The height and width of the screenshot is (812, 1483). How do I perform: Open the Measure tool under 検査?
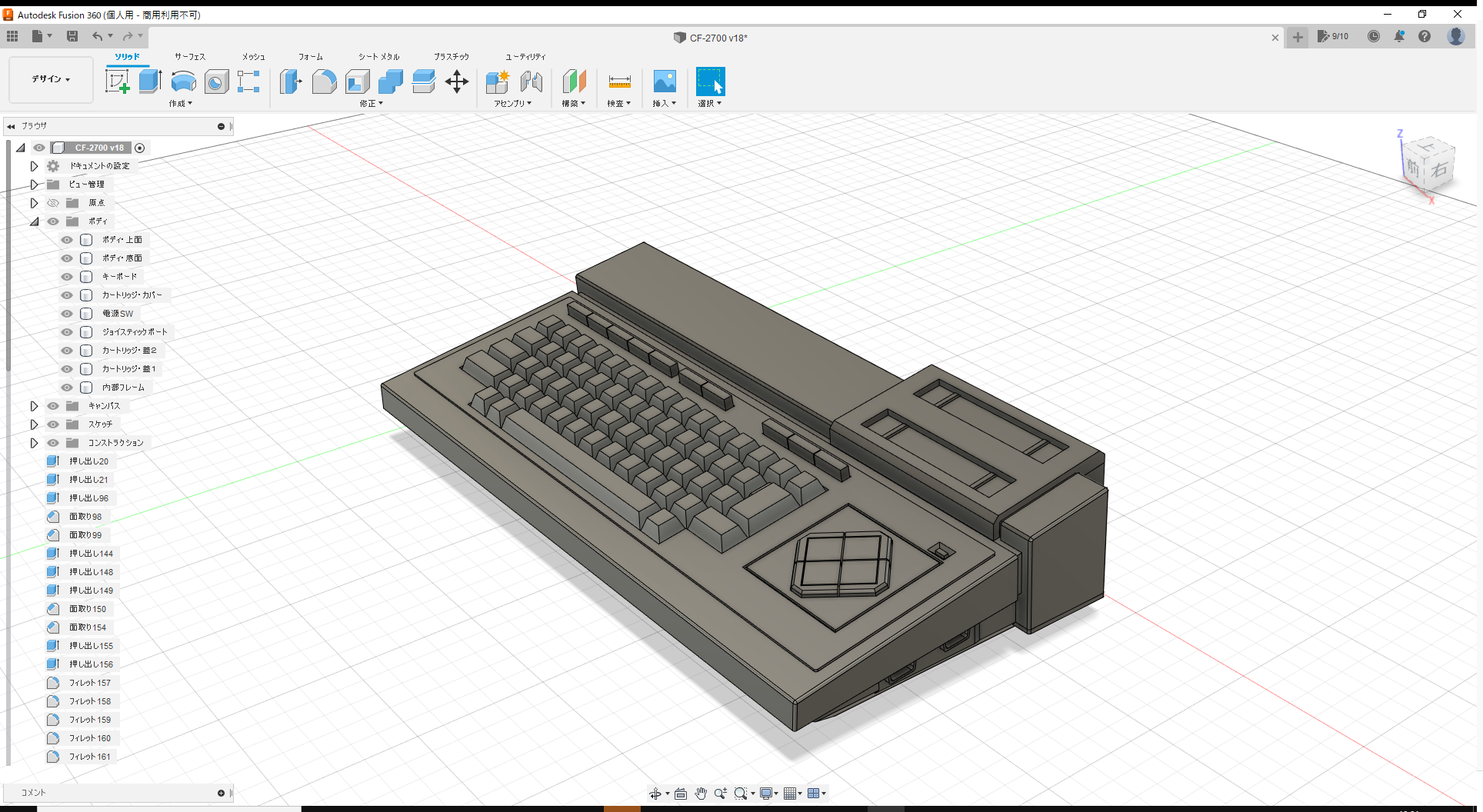pyautogui.click(x=619, y=82)
